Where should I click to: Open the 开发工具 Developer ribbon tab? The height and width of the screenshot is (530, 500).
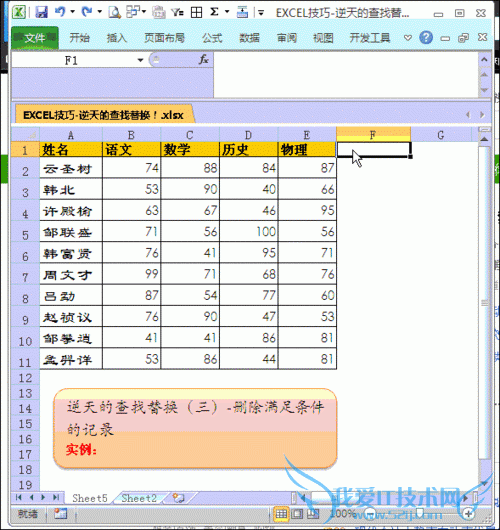click(x=370, y=38)
